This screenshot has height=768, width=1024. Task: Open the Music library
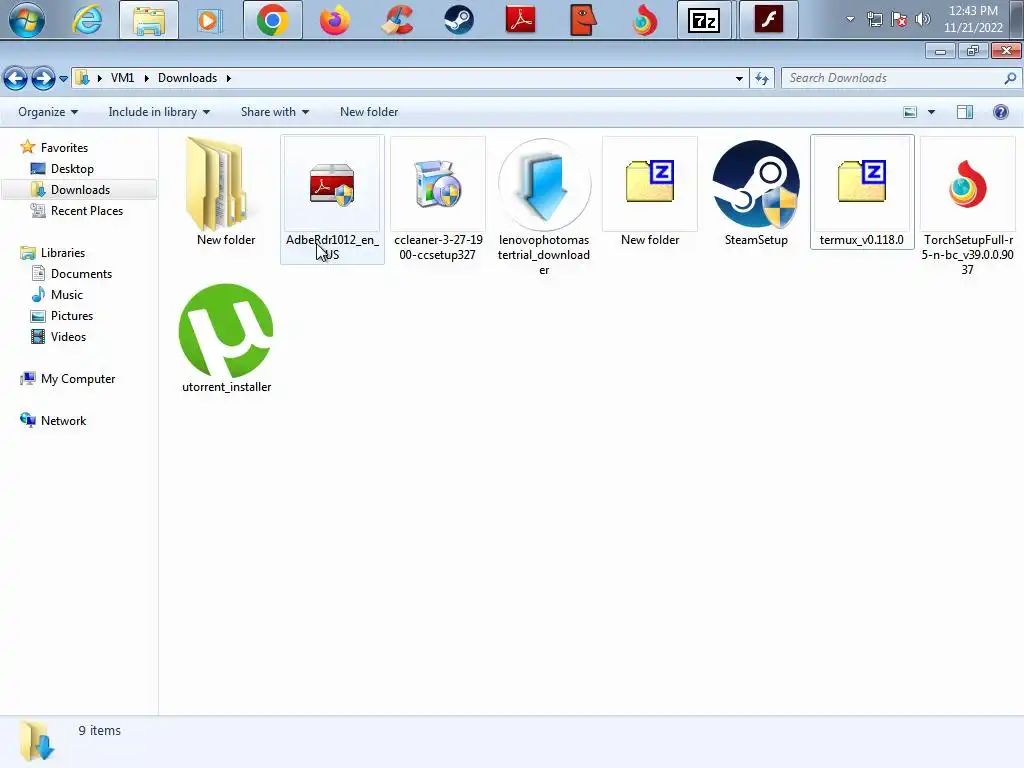[67, 295]
